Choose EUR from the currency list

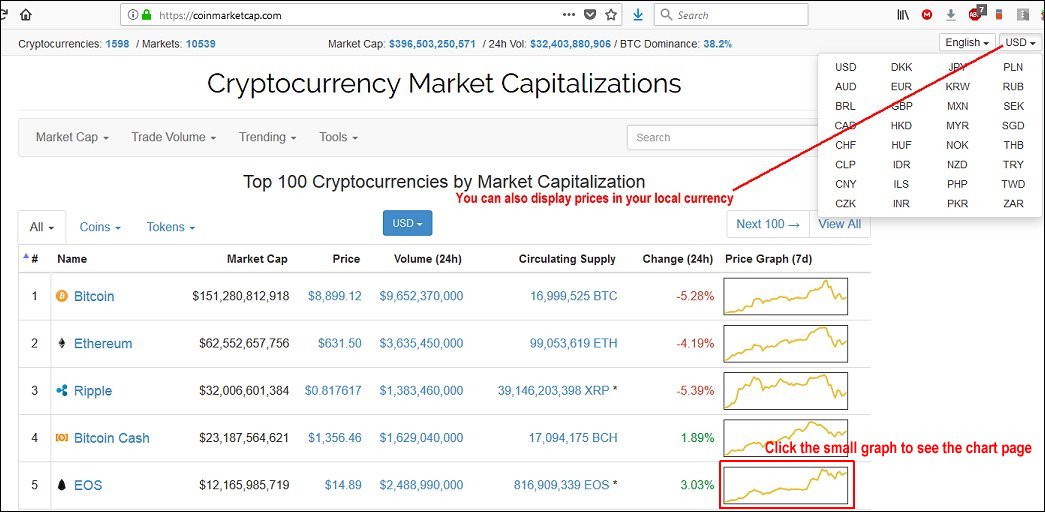point(901,87)
